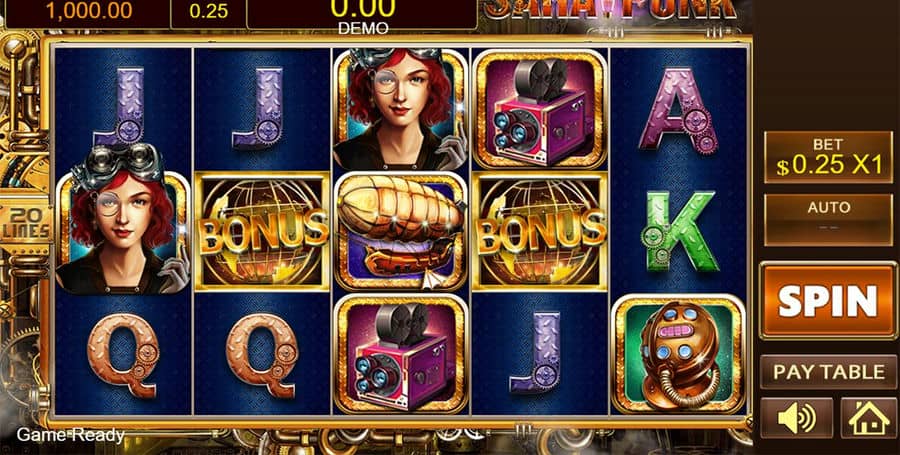This screenshot has width=900, height=455.
Task: Click the red-haired woman on third reel top
Action: (x=401, y=109)
